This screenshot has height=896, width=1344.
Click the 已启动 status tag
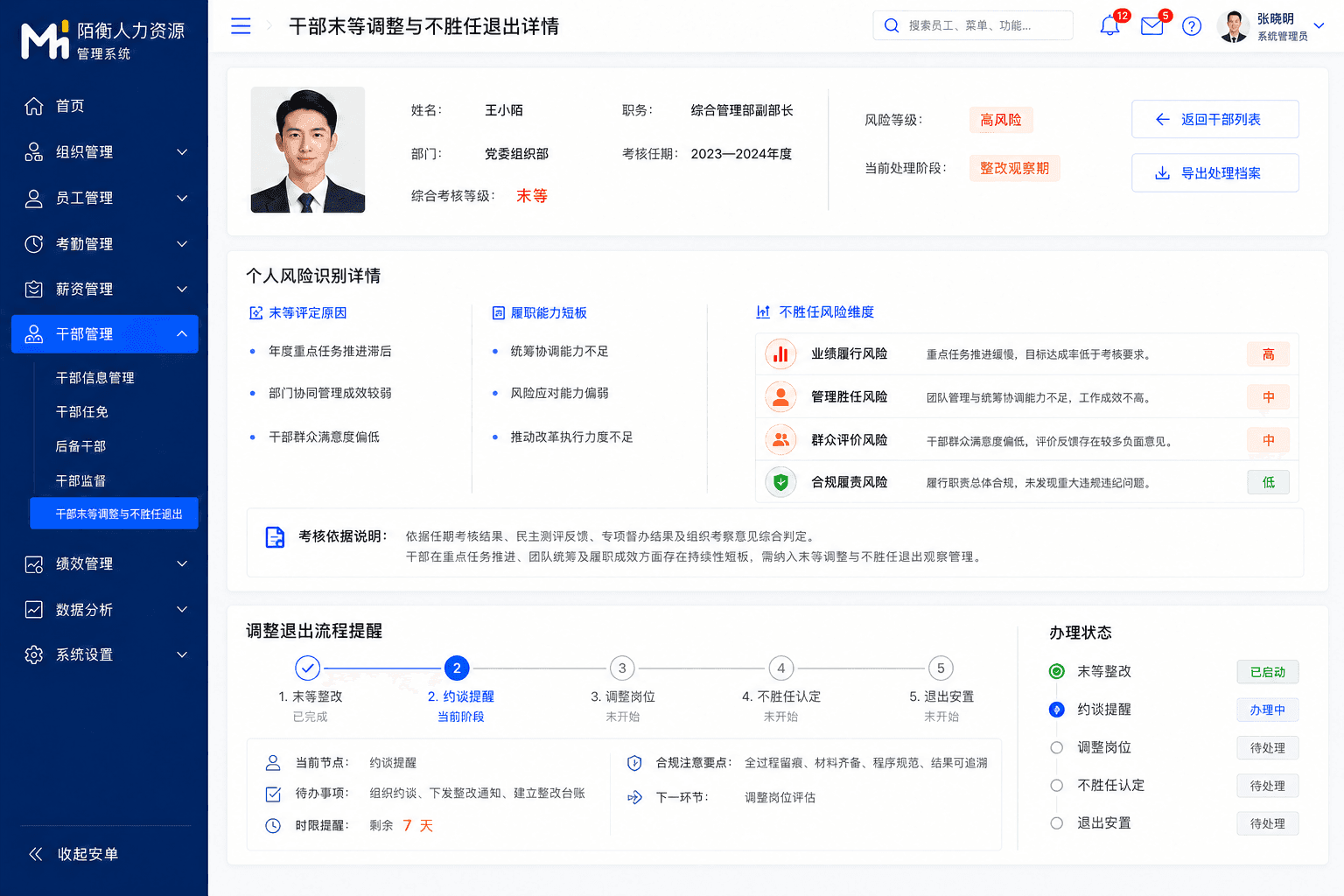pos(1268,672)
